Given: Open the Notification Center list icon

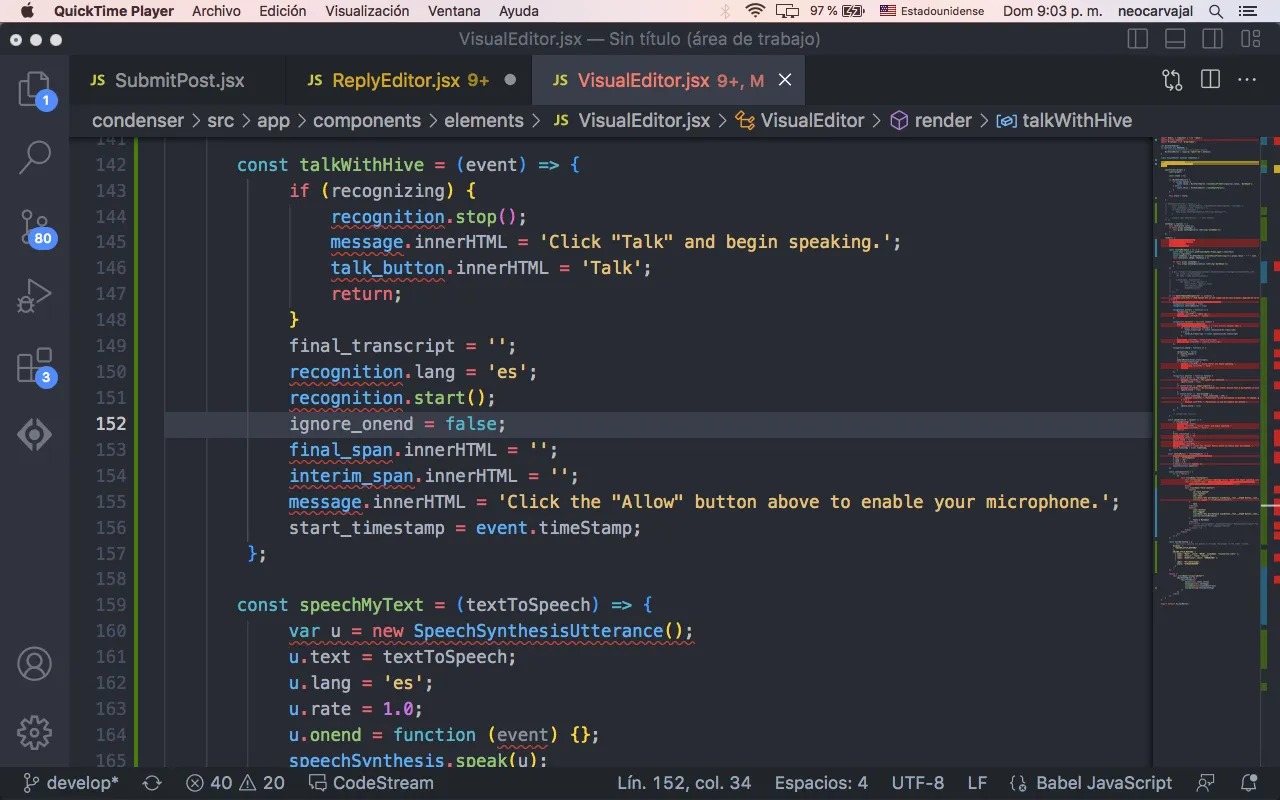Looking at the screenshot, I should 1250,11.
